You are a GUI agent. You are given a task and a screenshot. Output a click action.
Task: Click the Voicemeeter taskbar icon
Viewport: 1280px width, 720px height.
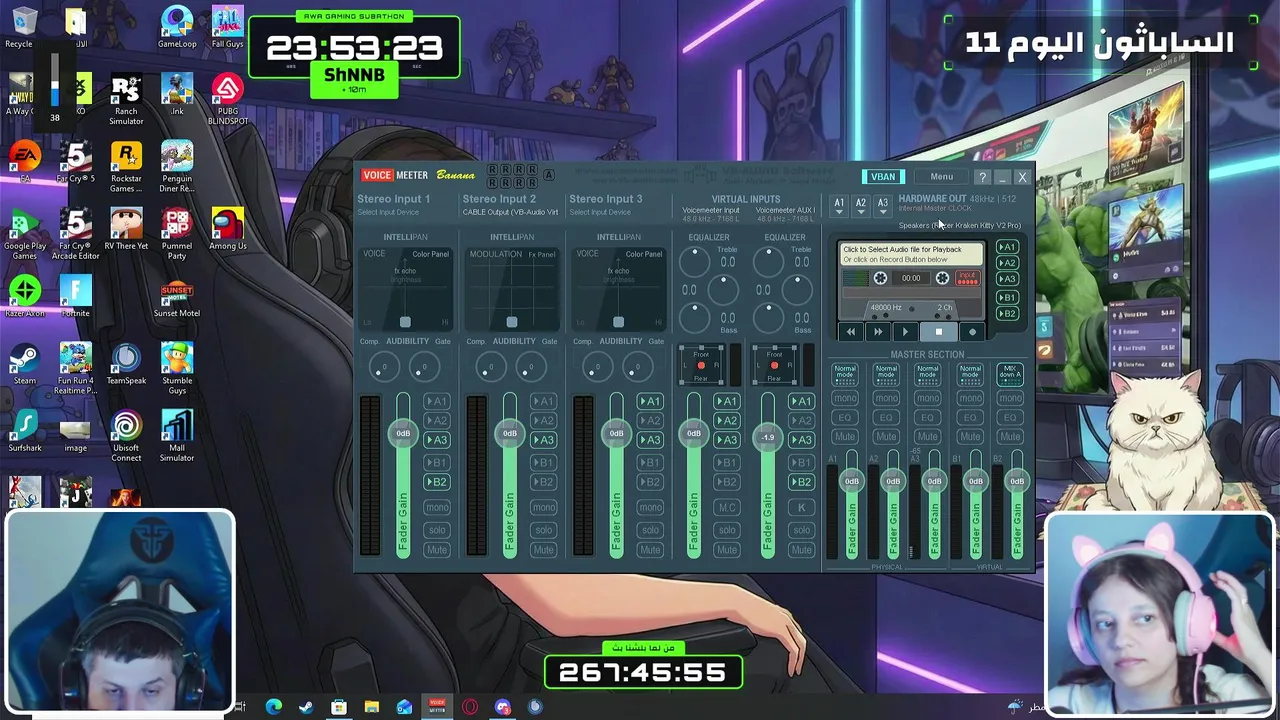[x=437, y=707]
